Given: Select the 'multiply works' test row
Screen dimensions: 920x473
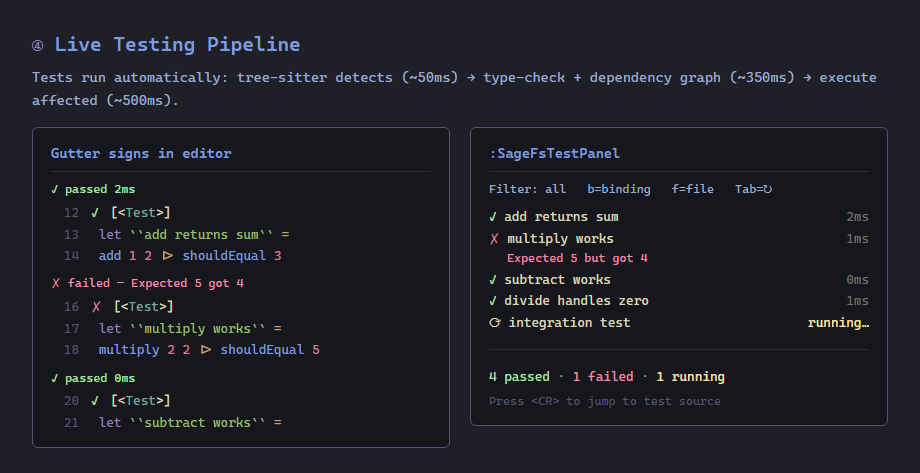Looking at the screenshot, I should coord(679,239).
